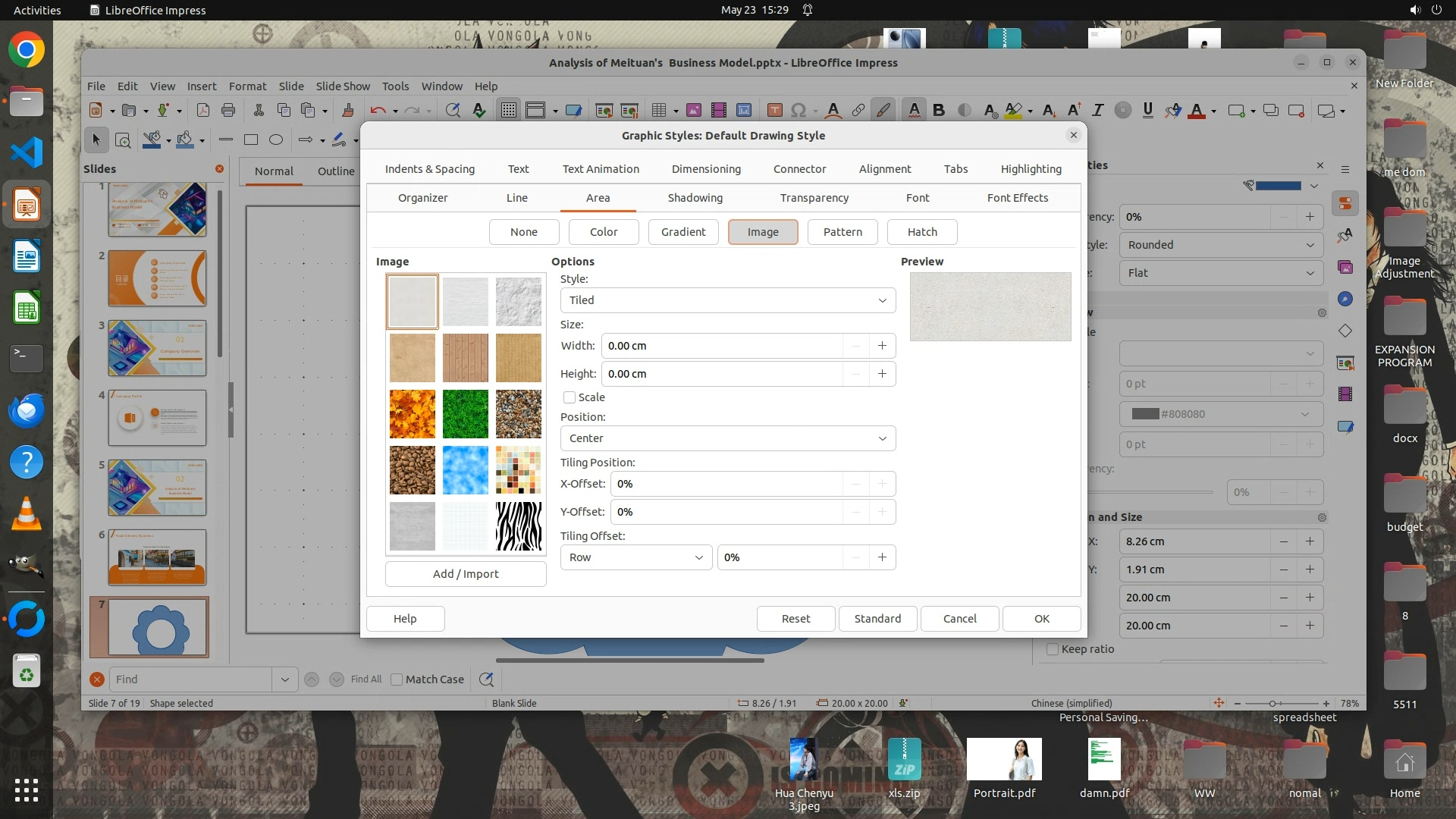Select the zebra stripe image swatch
The height and width of the screenshot is (819, 1456).
(519, 526)
